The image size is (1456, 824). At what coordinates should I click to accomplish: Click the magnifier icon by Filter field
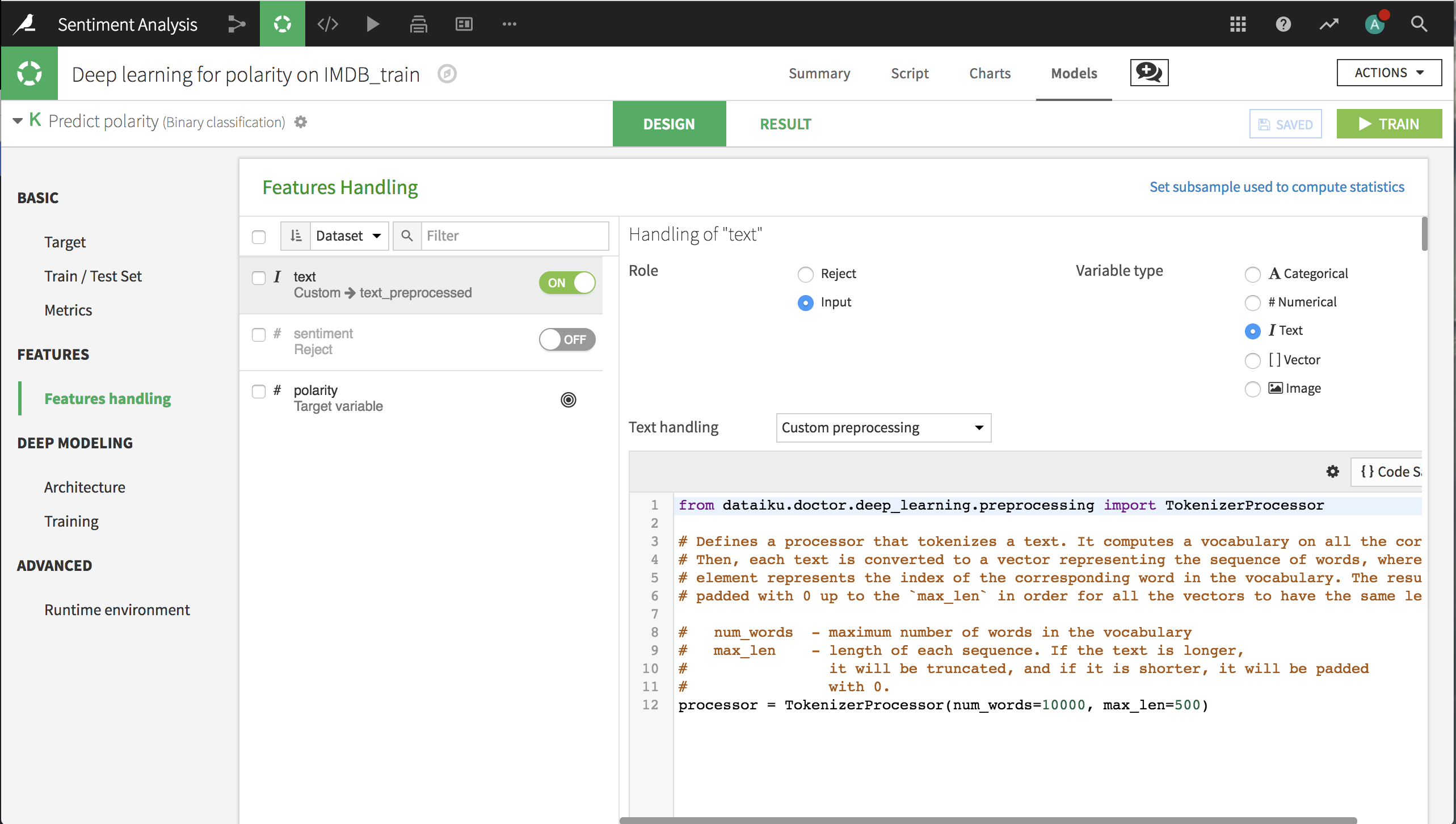pyautogui.click(x=407, y=236)
